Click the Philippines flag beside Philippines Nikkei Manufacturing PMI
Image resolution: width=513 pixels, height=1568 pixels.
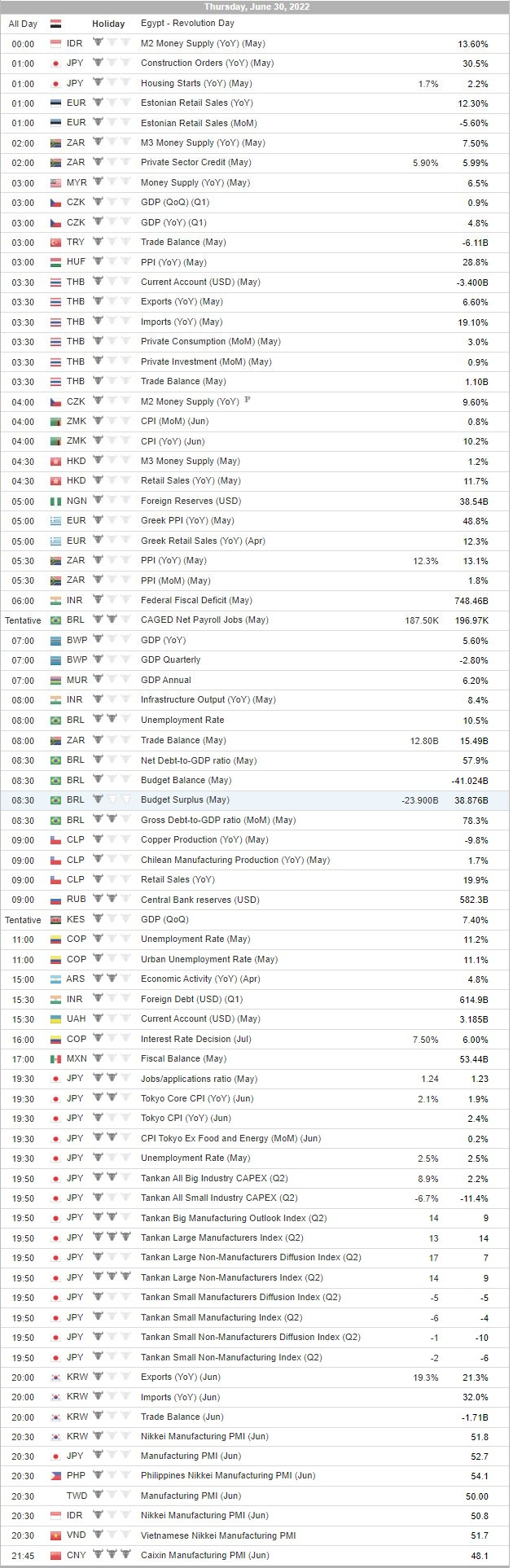tap(55, 1476)
